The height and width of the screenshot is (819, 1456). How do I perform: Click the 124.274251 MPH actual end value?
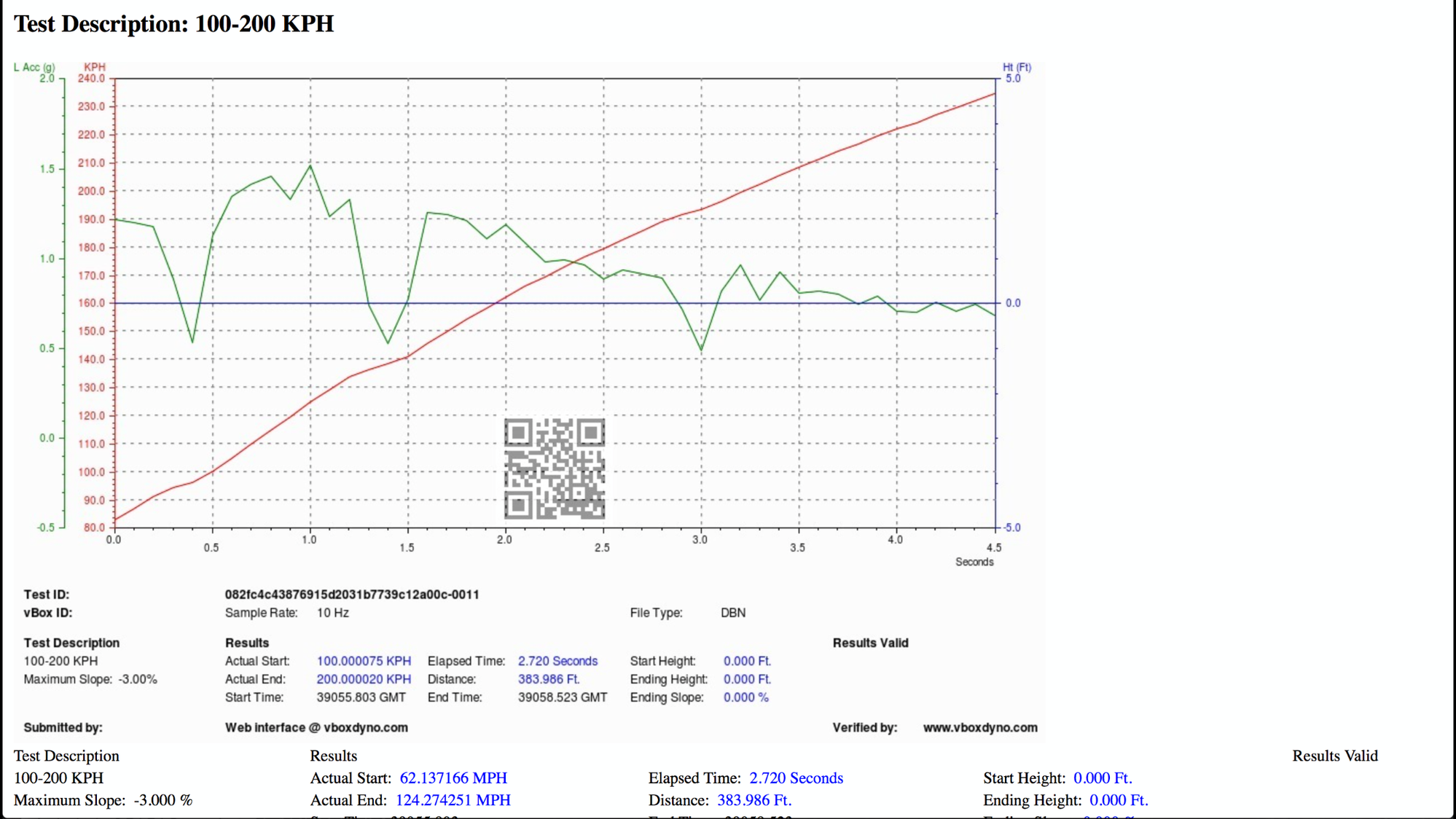click(x=453, y=800)
